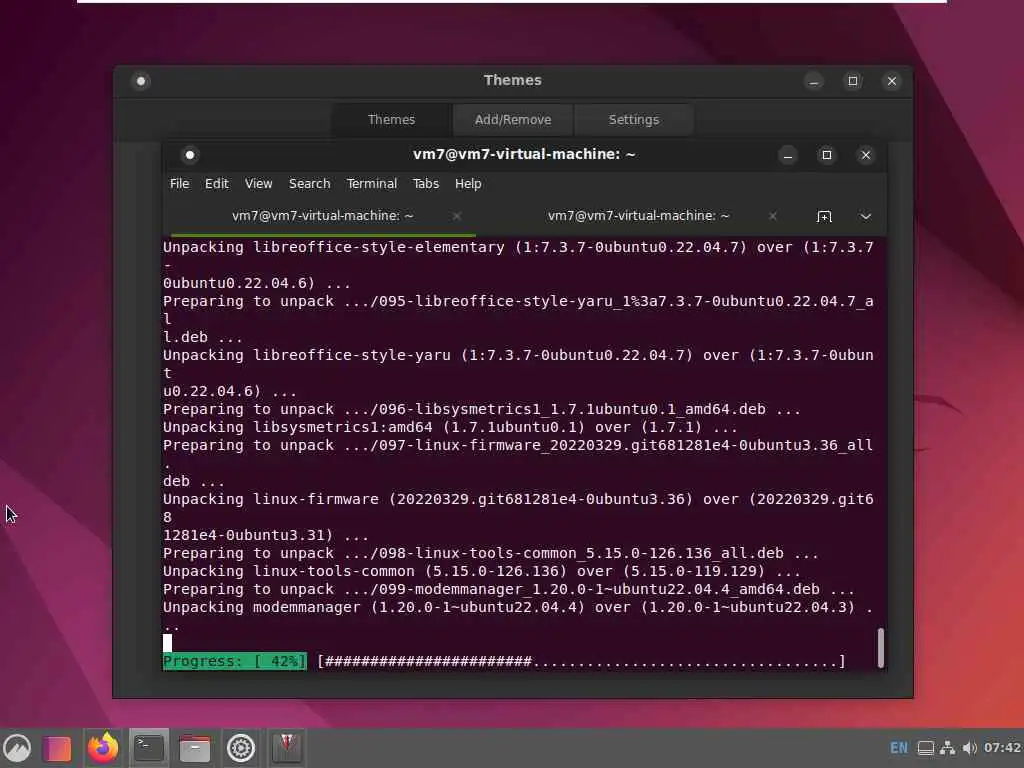Open the terminal View menu
The height and width of the screenshot is (768, 1024).
(x=259, y=184)
